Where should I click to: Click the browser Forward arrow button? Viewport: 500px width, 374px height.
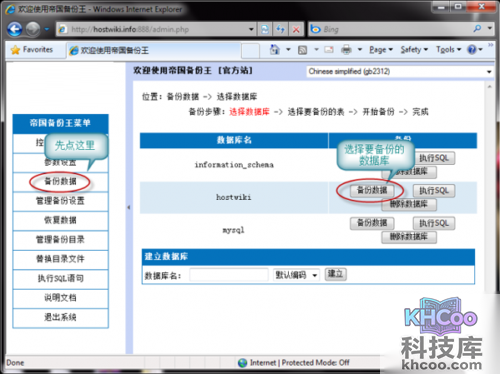tap(33, 29)
